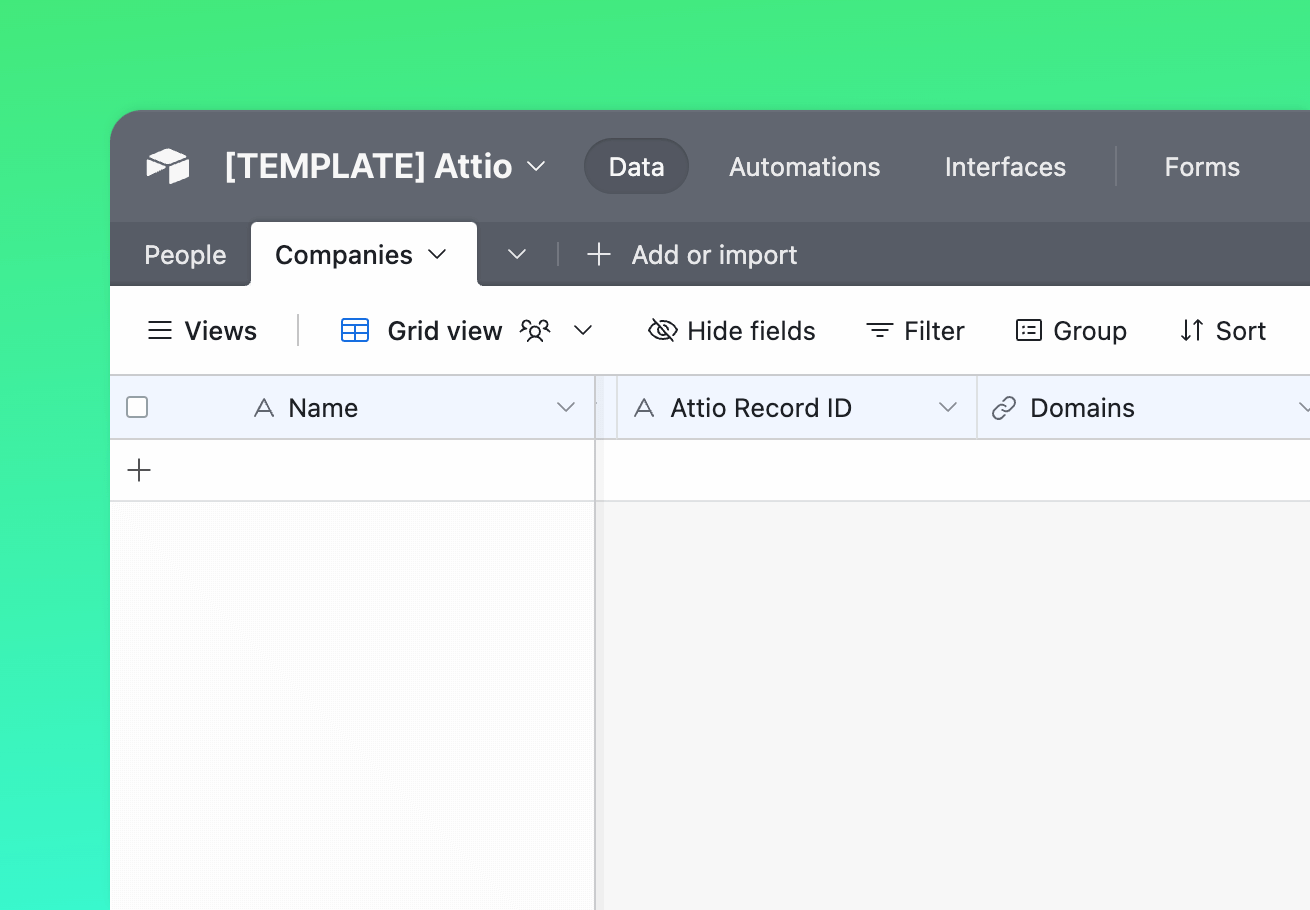Click the Attio Record ID column header

pos(797,408)
